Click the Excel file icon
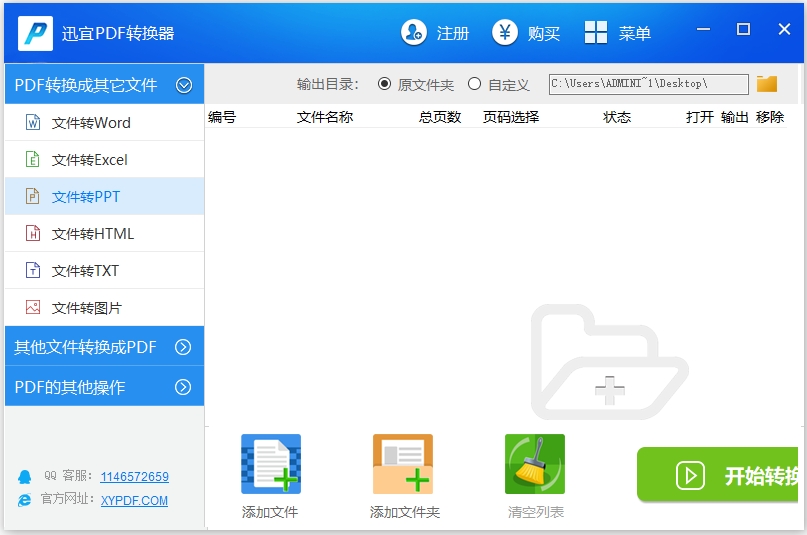Viewport: 807px width, 535px height. [x=33, y=159]
